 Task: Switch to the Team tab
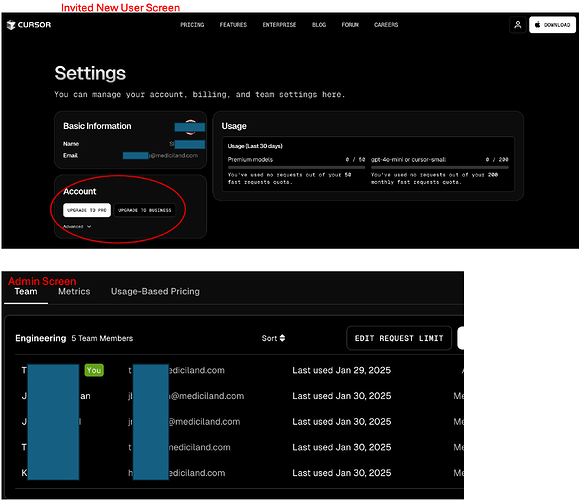[x=26, y=292]
